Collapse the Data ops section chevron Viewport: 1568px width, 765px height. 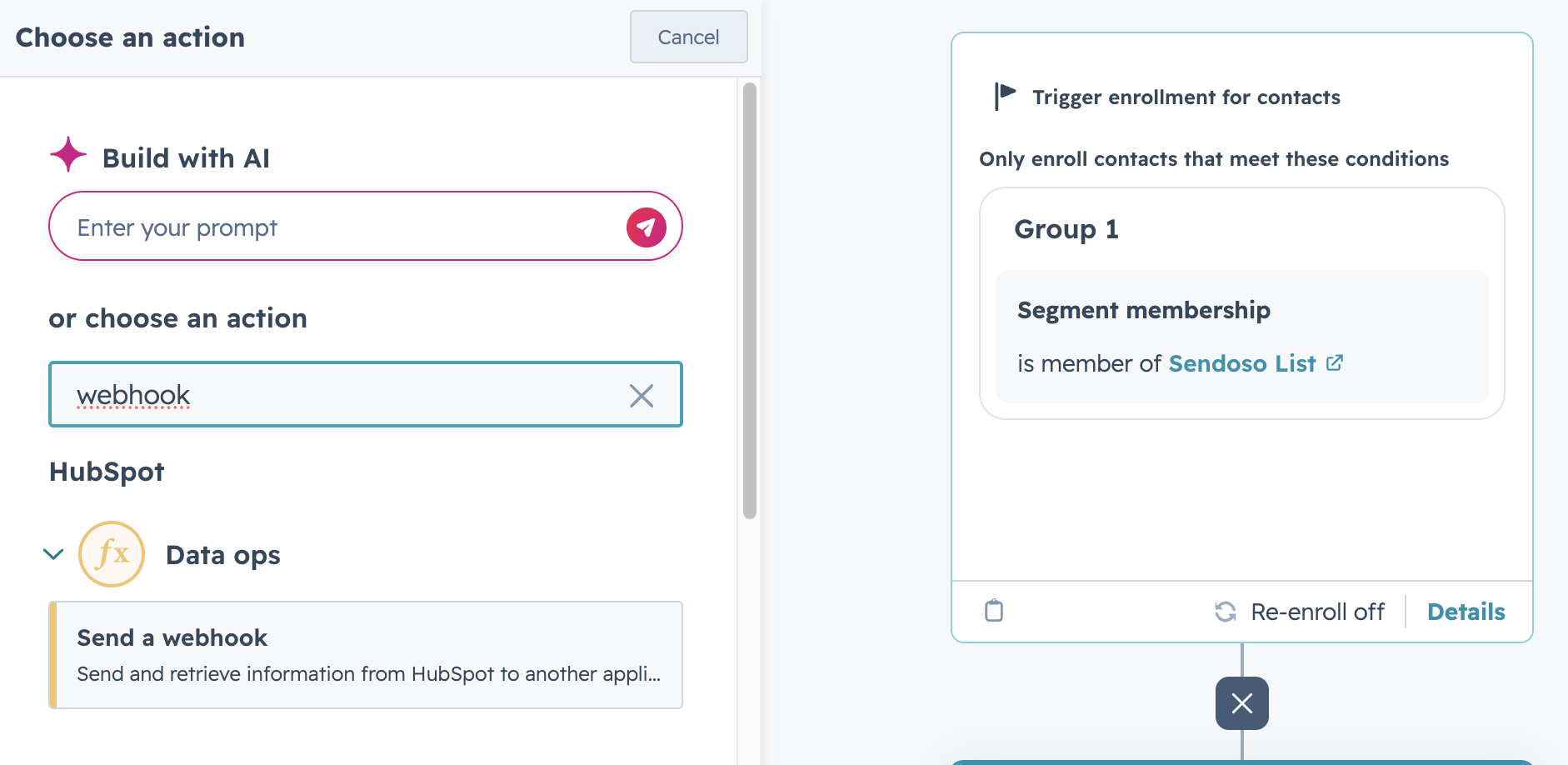point(53,554)
